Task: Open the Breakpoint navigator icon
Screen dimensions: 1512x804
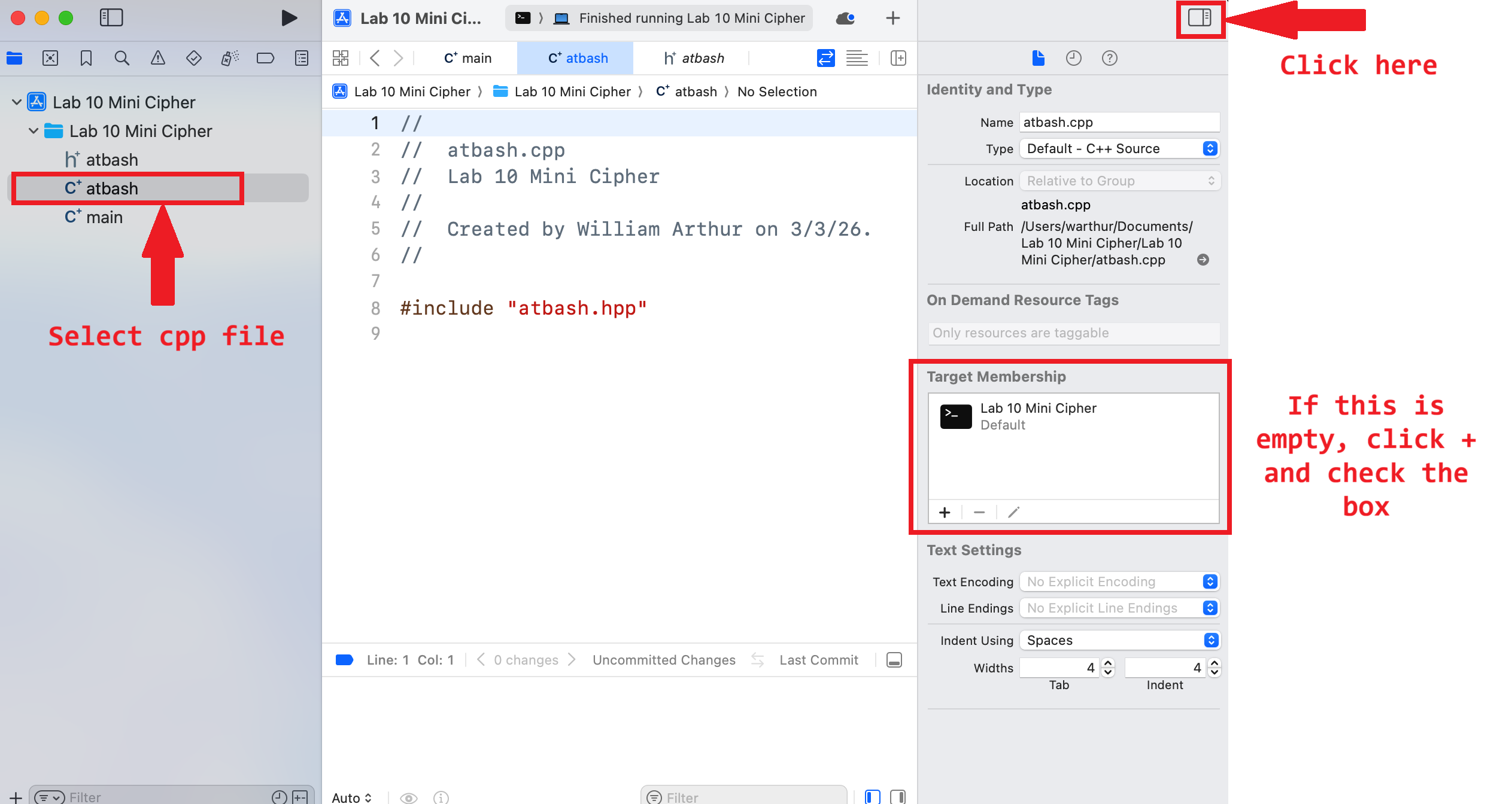Action: click(x=265, y=58)
